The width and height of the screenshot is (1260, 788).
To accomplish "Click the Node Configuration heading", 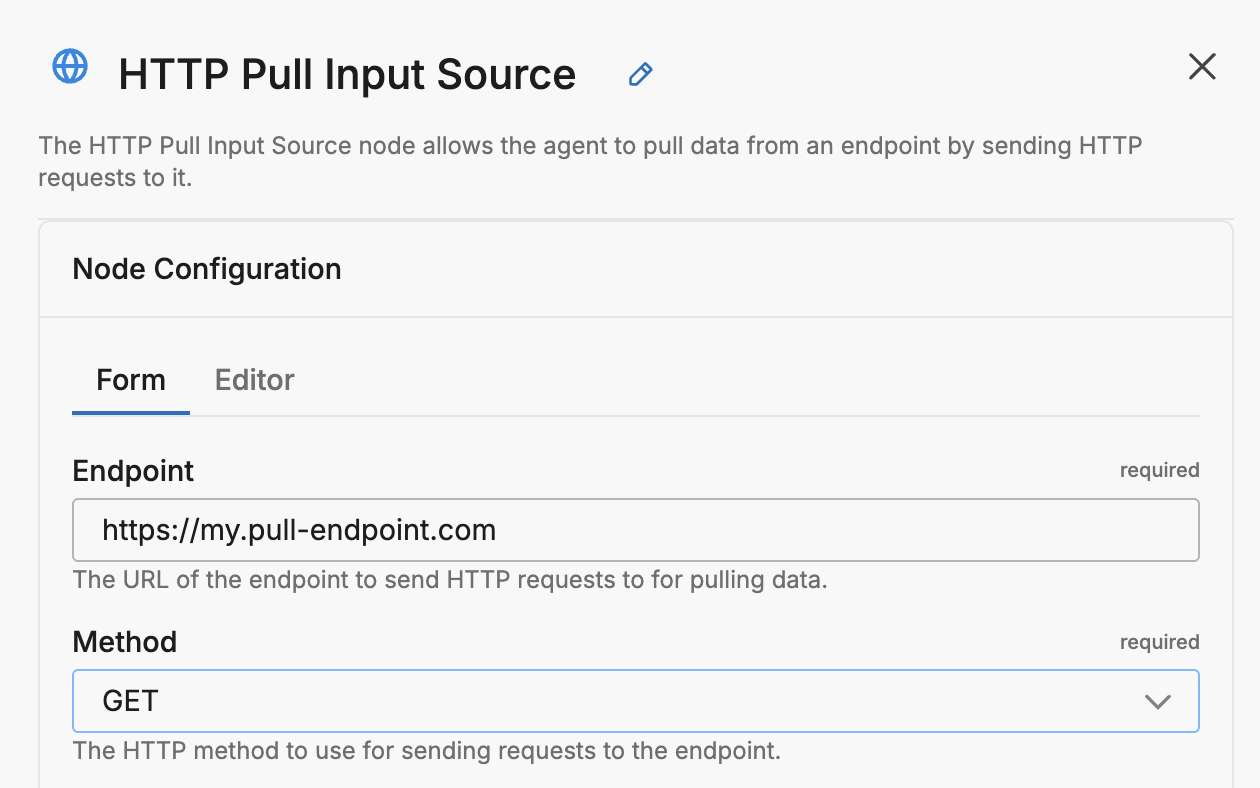I will tap(207, 269).
